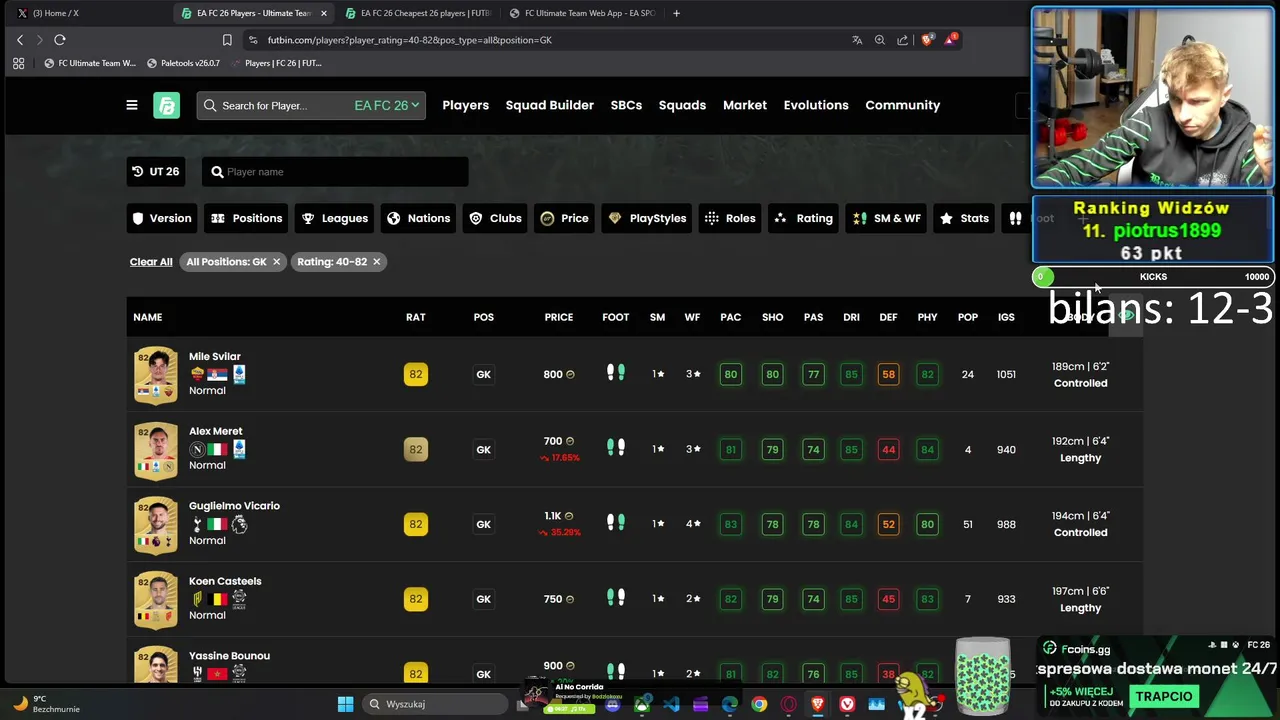The image size is (1280, 720).
Task: Sort table by IGS column
Action: point(1006,317)
